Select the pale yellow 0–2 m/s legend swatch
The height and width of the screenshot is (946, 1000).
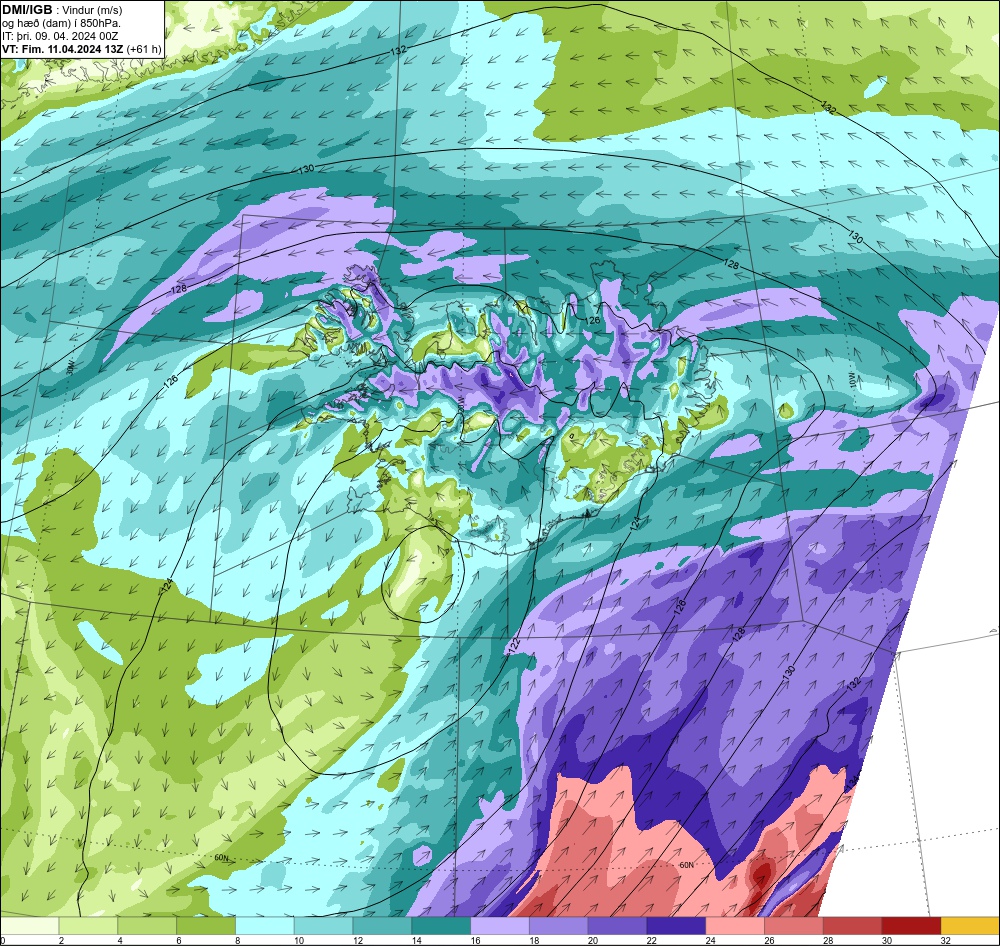(29, 925)
